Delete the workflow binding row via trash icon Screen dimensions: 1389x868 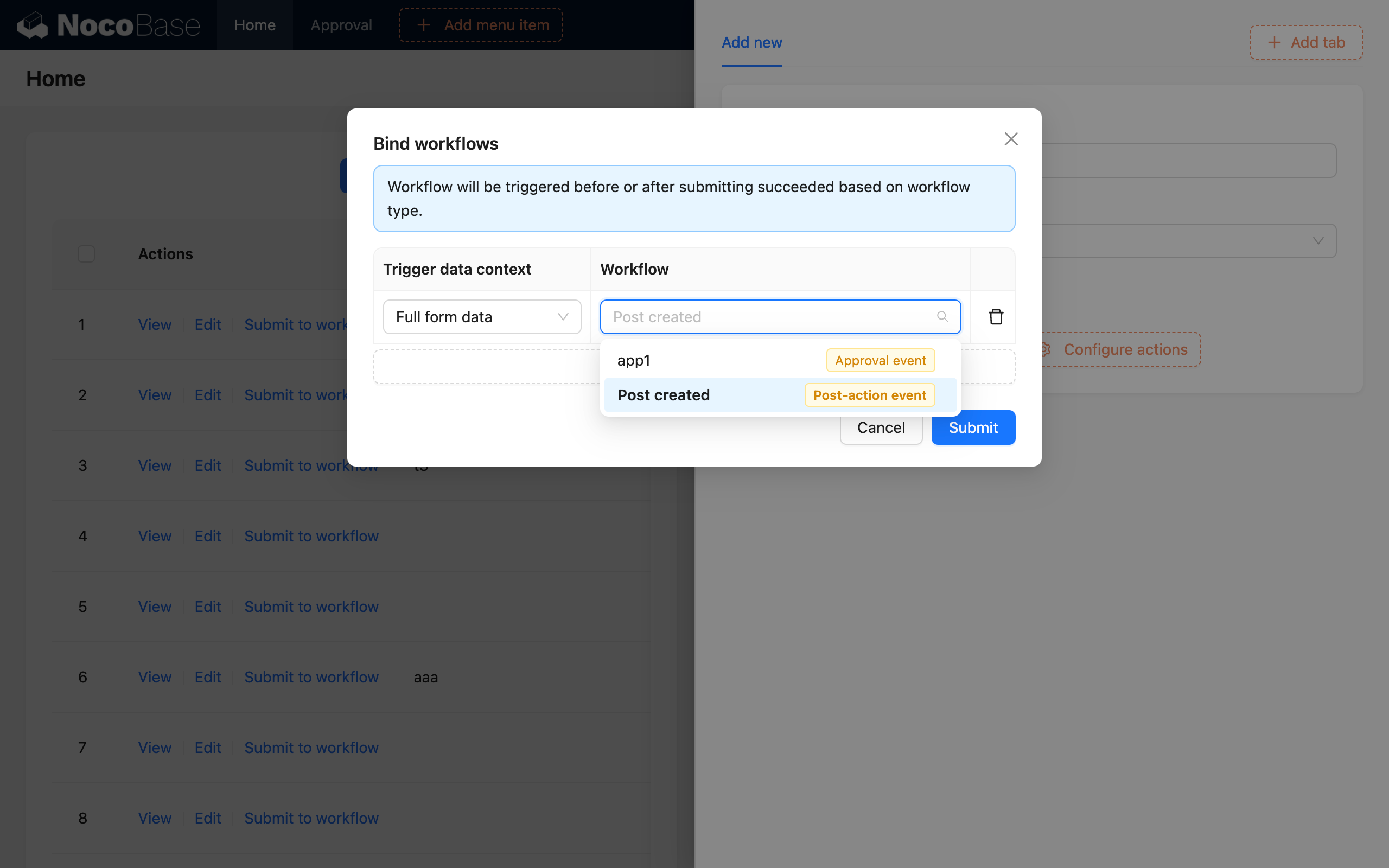click(995, 316)
